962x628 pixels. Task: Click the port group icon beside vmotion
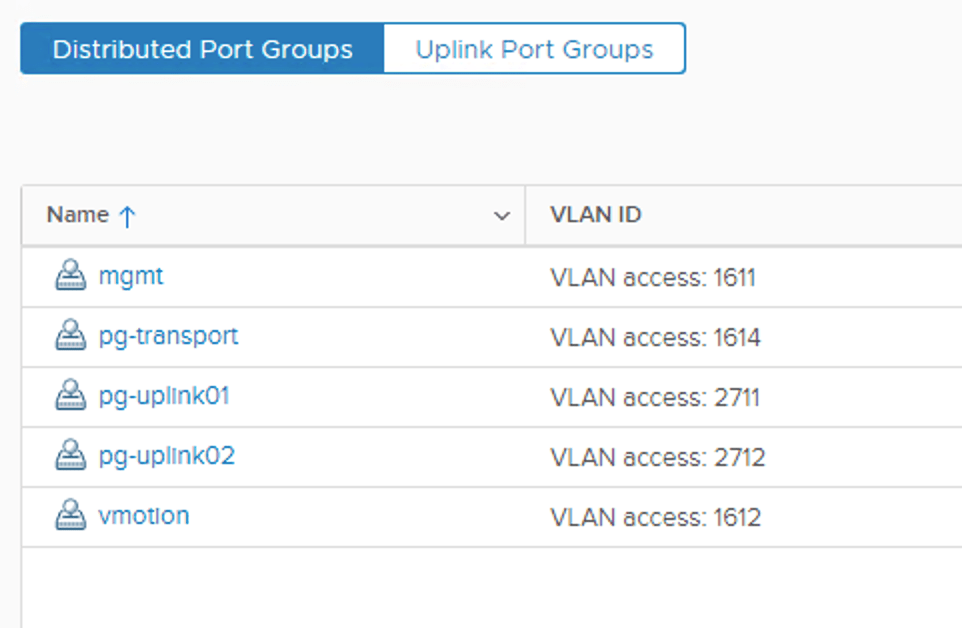click(70, 516)
